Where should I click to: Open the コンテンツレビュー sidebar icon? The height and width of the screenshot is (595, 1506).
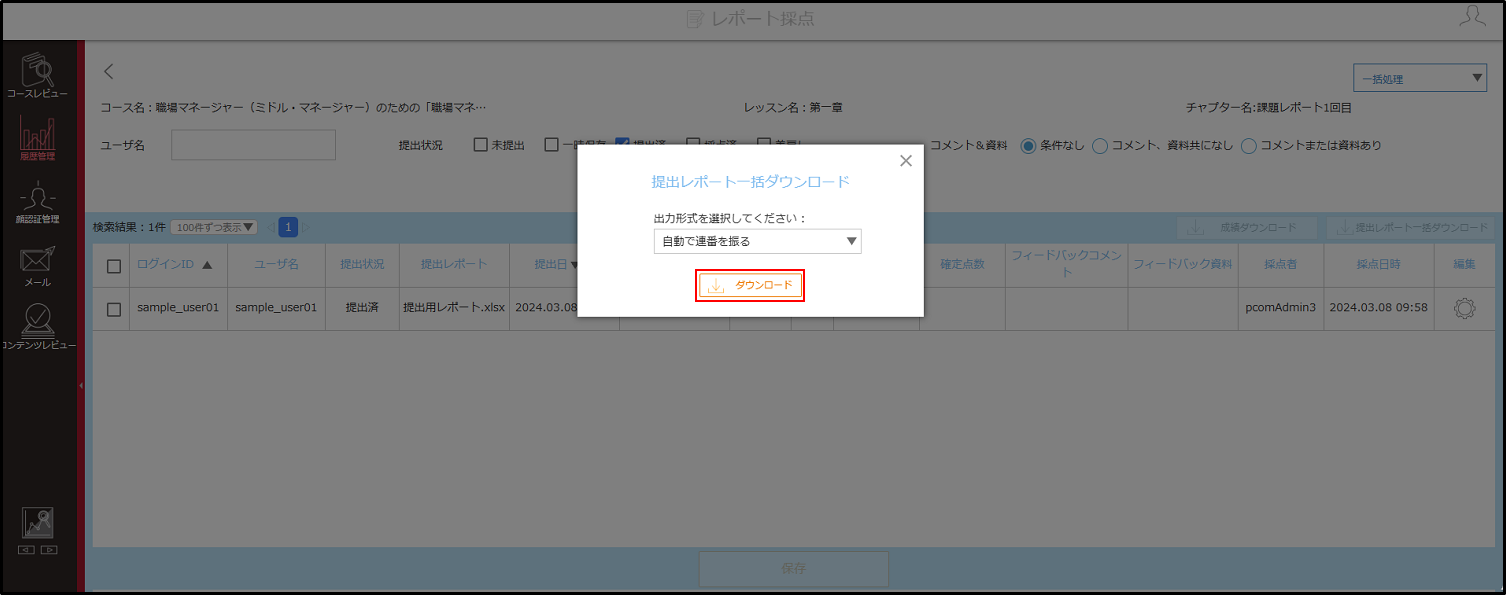[x=38, y=328]
